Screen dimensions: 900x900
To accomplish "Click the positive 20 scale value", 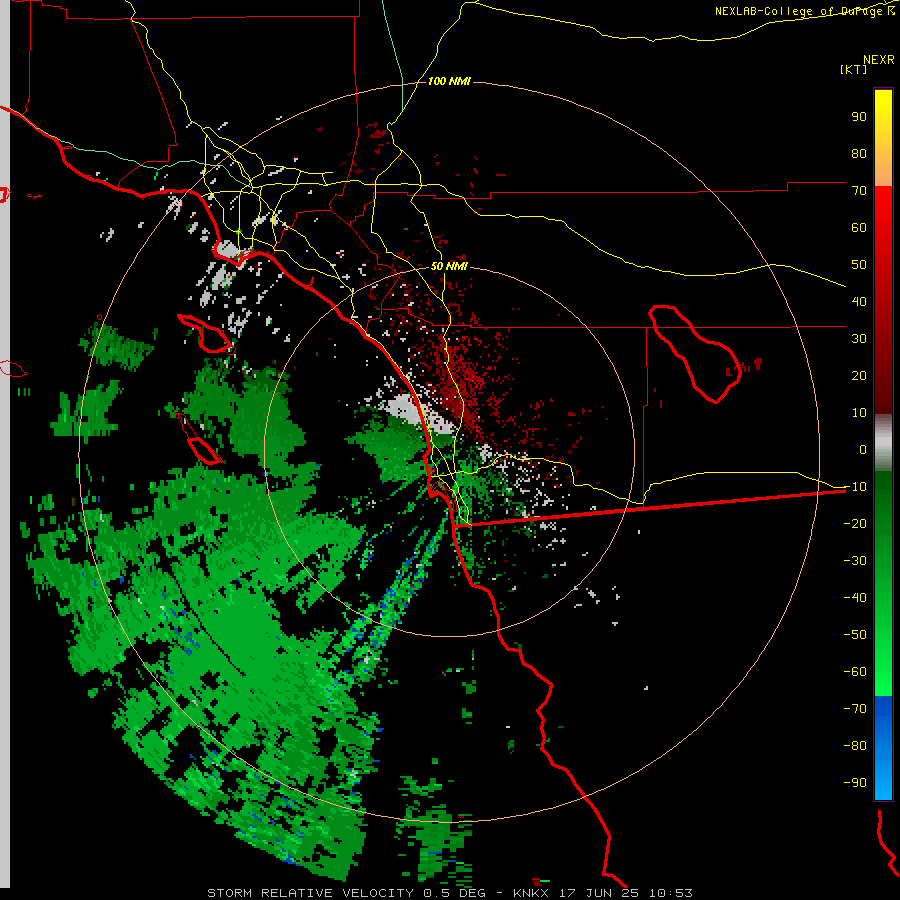I will (859, 375).
